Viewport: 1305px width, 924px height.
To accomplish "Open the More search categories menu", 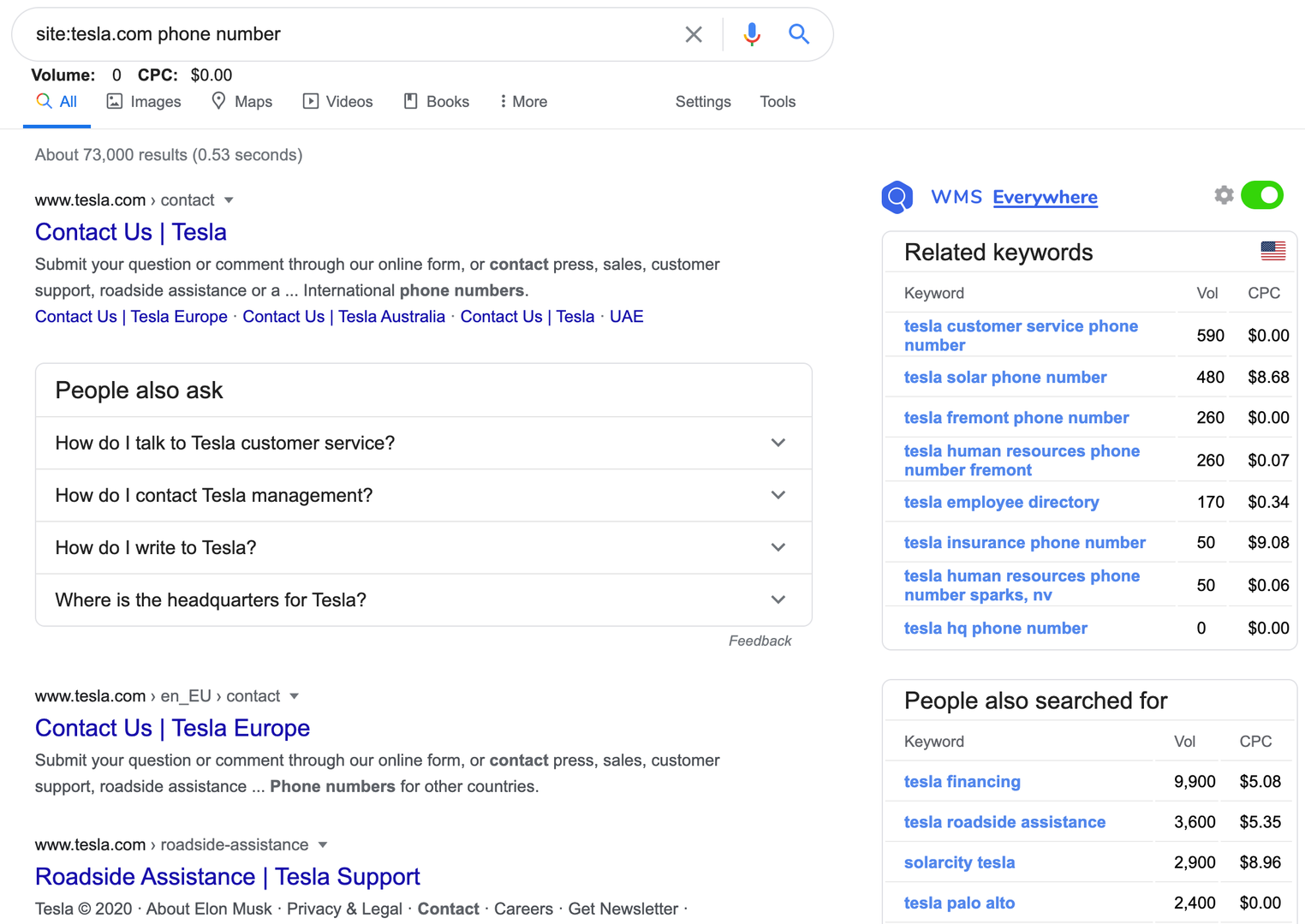I will tap(524, 102).
